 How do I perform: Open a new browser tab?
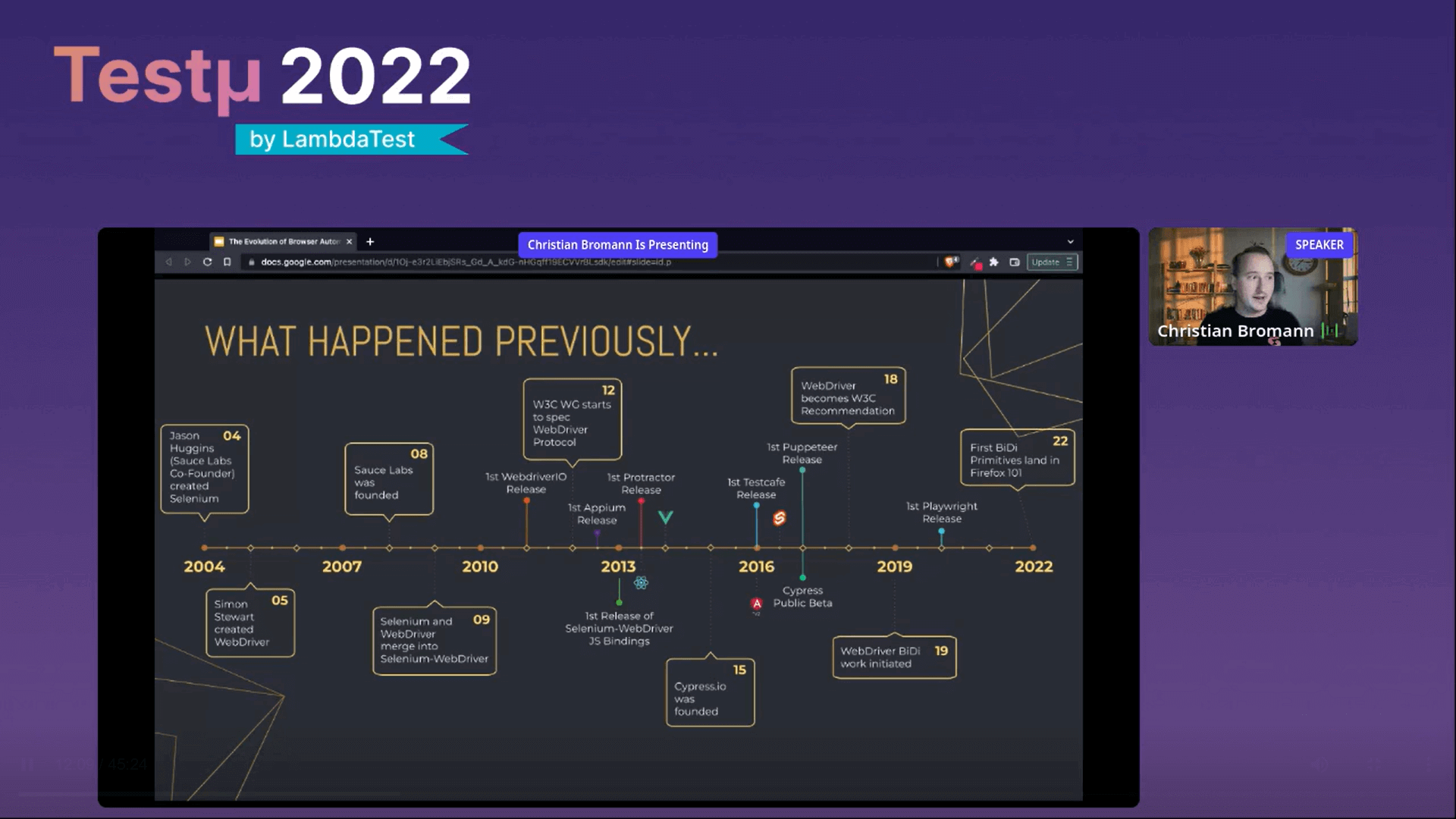pyautogui.click(x=370, y=242)
